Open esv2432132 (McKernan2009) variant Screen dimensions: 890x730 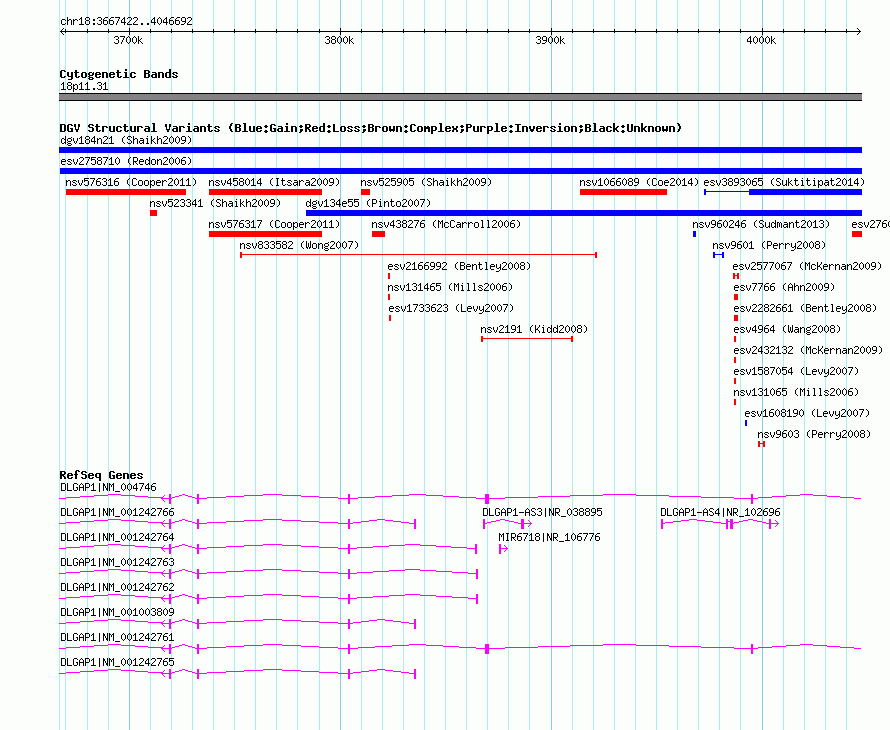tap(808, 350)
